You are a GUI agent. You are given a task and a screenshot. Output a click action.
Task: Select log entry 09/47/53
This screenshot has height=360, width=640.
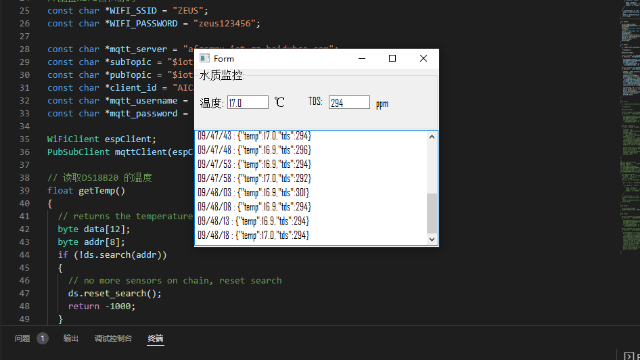254,164
